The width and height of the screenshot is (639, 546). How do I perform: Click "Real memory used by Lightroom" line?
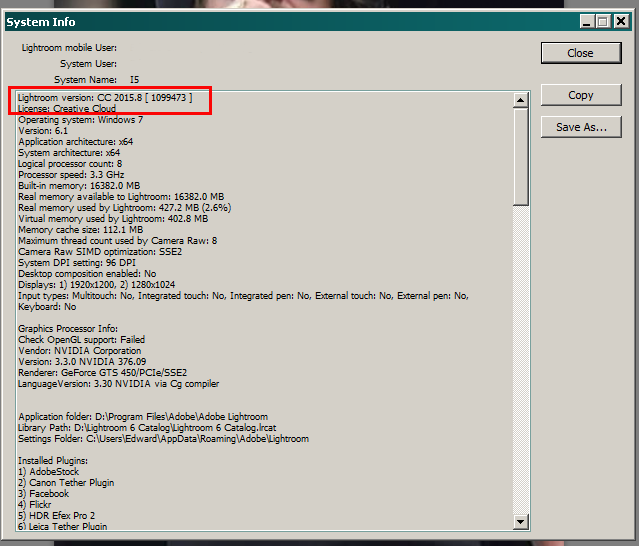click(124, 208)
